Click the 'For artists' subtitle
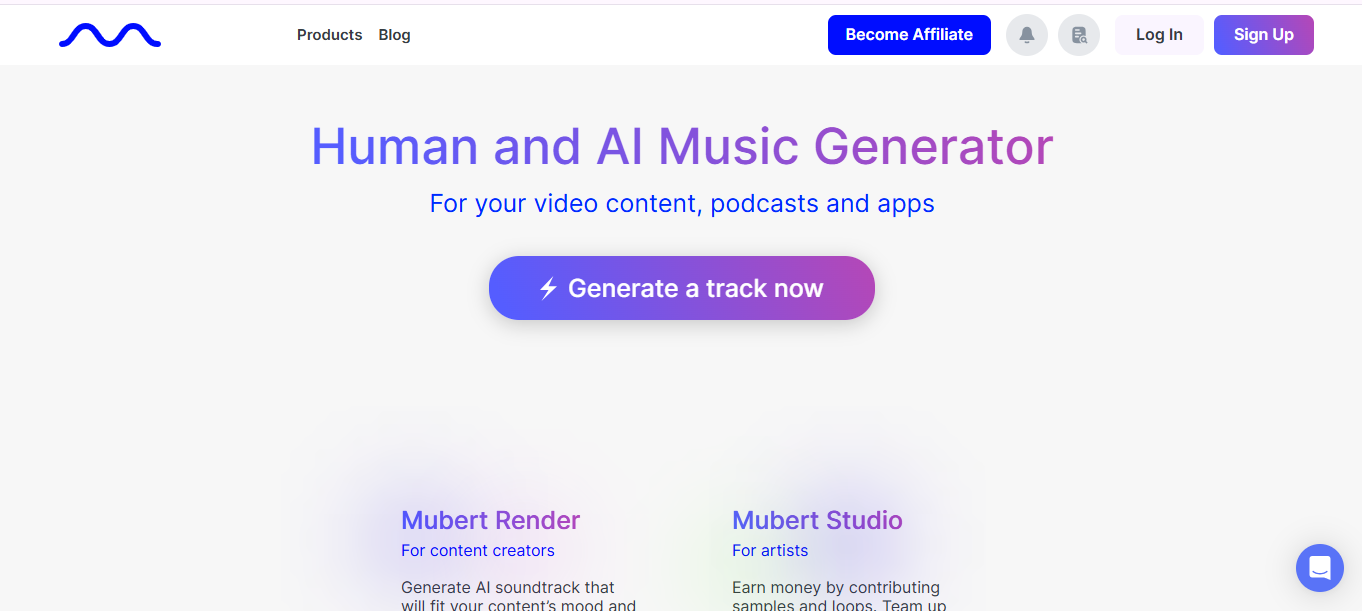This screenshot has height=611, width=1362. (x=770, y=550)
